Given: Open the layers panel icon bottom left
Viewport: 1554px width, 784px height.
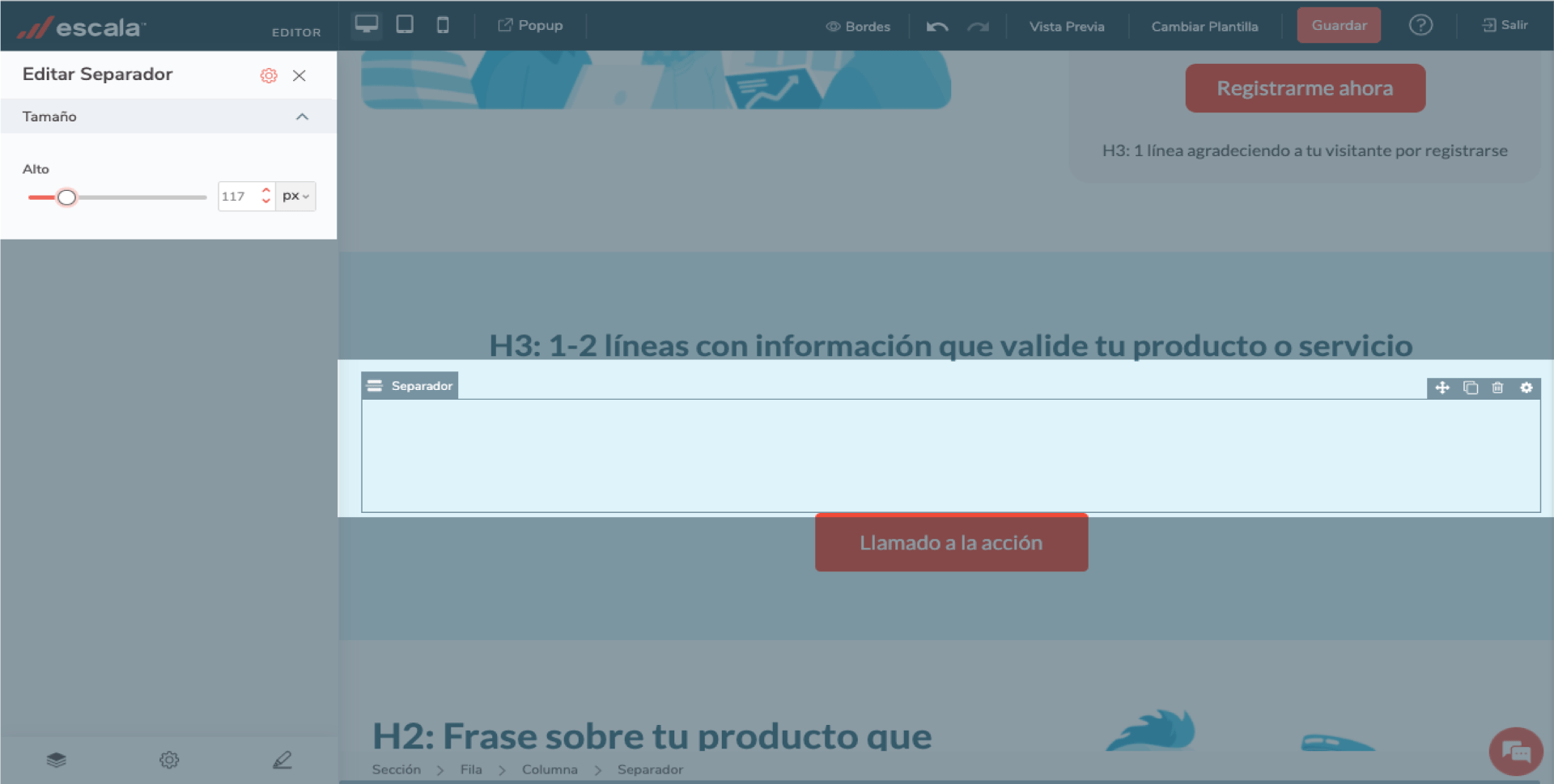Looking at the screenshot, I should click(55, 759).
